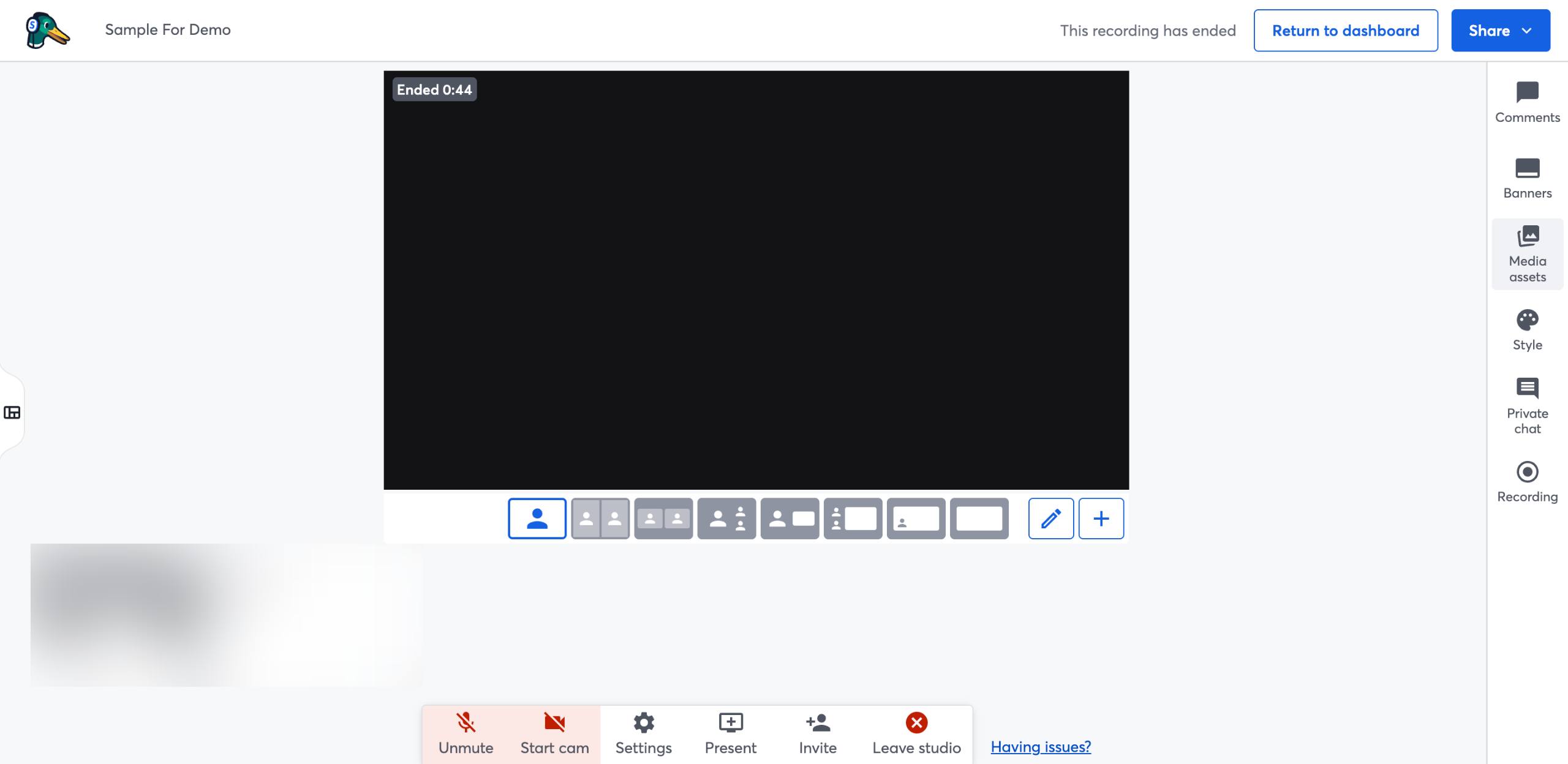Open the studio Settings
The image size is (1568, 764).
click(x=643, y=733)
